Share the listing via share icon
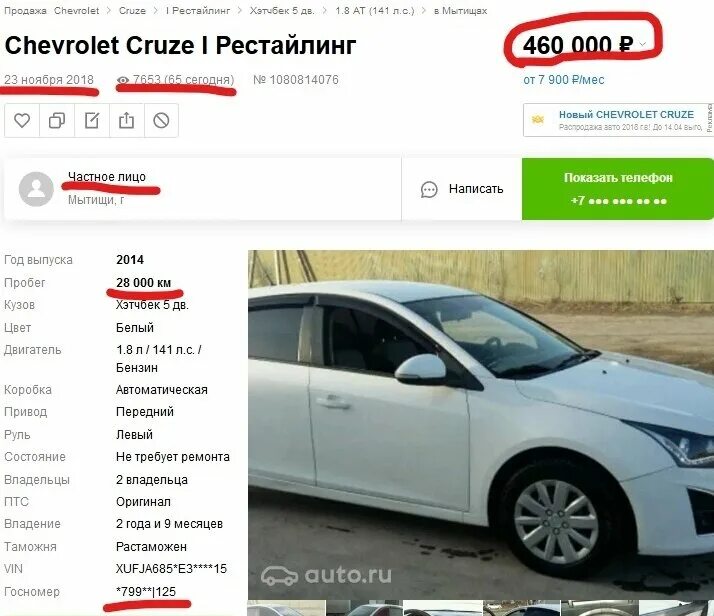Image resolution: width=714 pixels, height=616 pixels. [127, 121]
